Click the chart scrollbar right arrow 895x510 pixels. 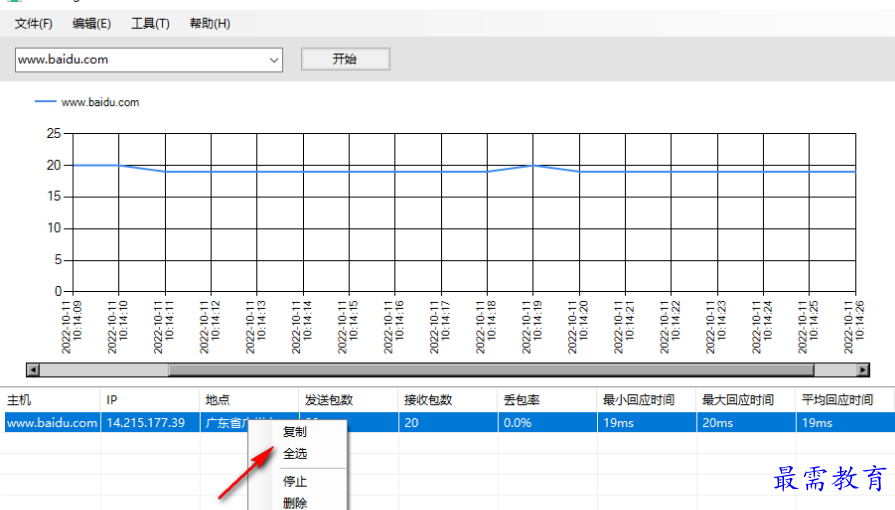pos(863,370)
